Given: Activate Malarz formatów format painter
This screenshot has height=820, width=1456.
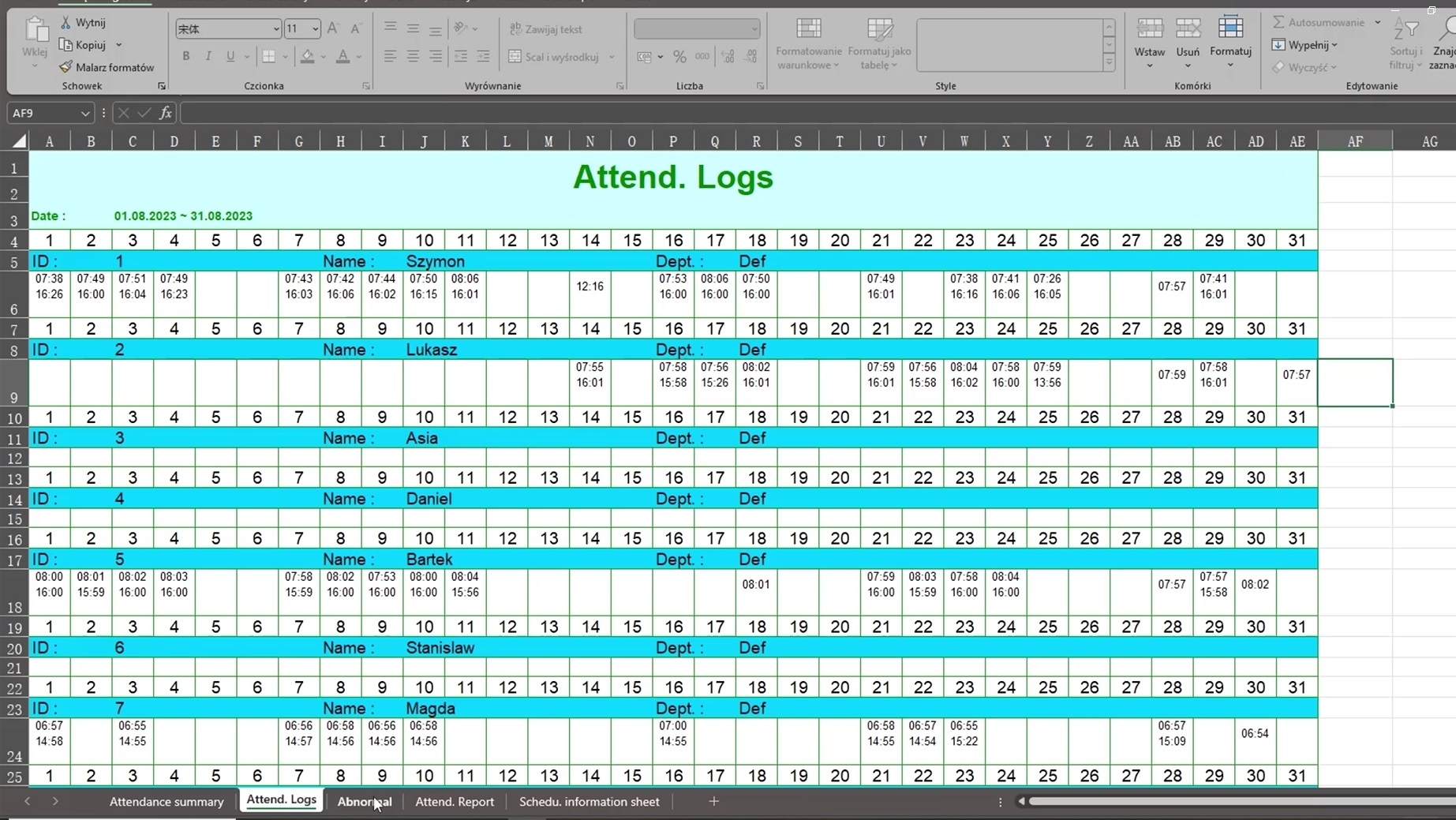Looking at the screenshot, I should coord(107,67).
